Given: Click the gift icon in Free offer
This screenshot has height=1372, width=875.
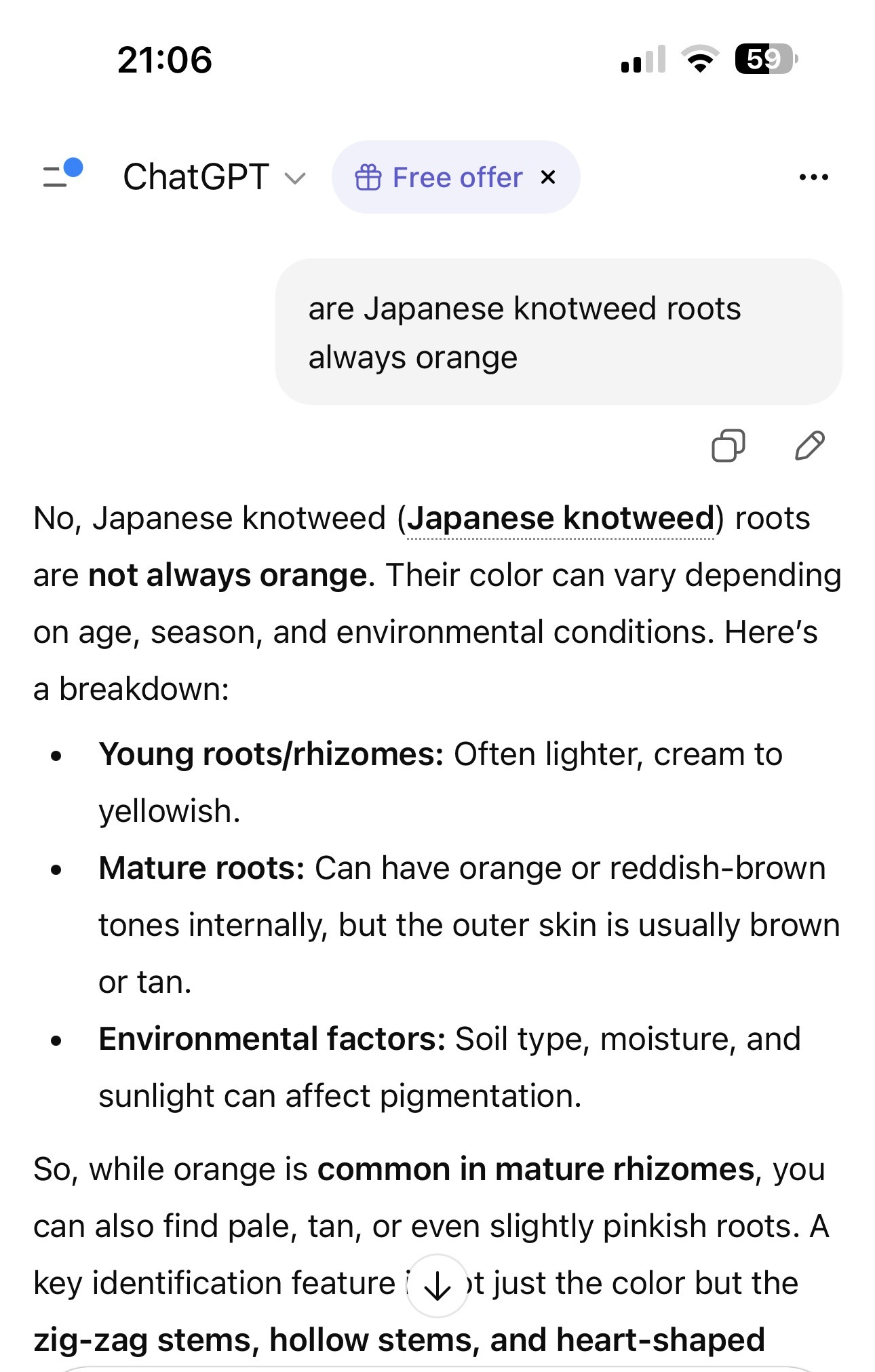Looking at the screenshot, I should [x=368, y=178].
